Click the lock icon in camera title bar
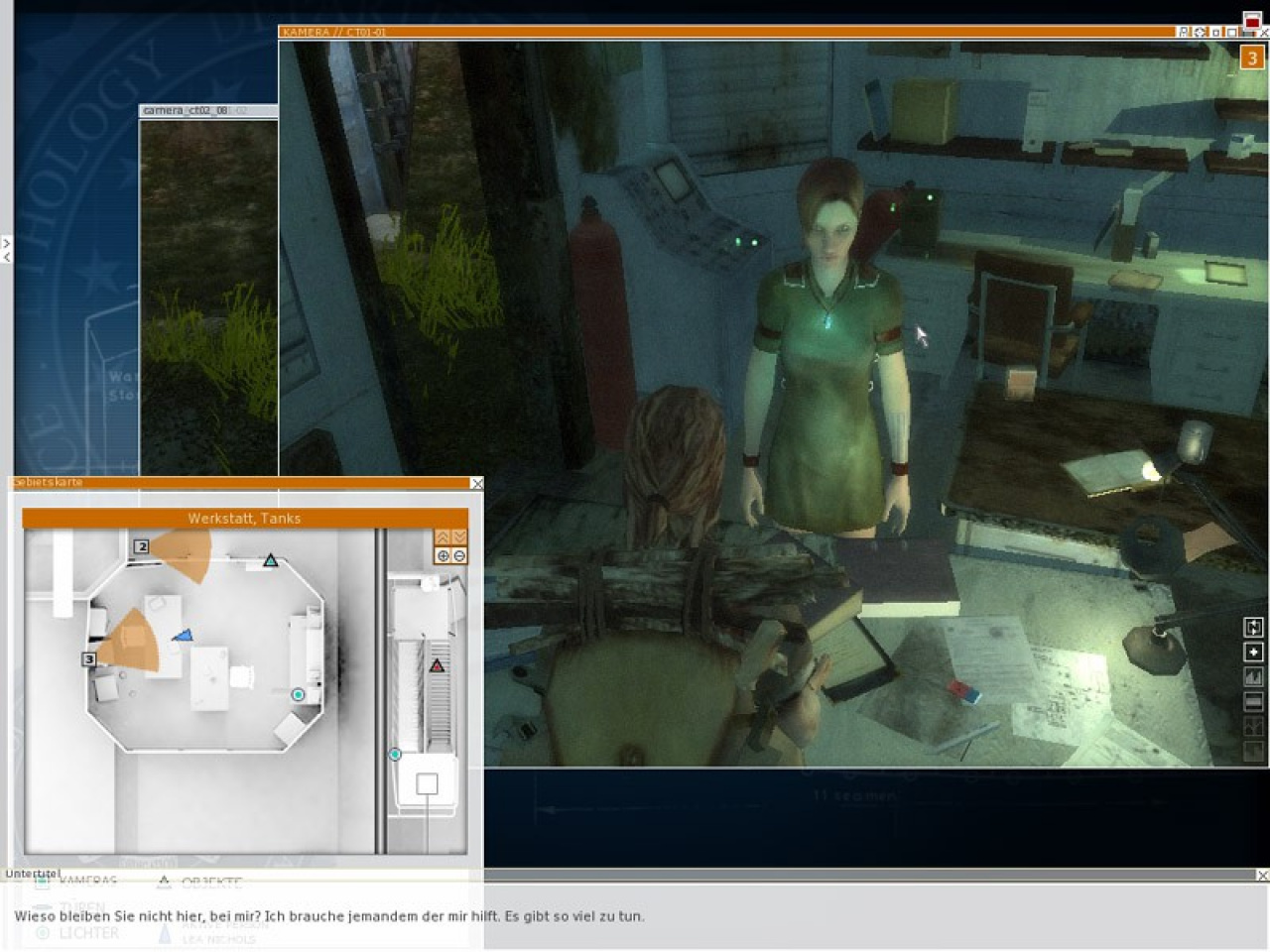Viewport: 1270px width, 952px height. click(x=1183, y=32)
